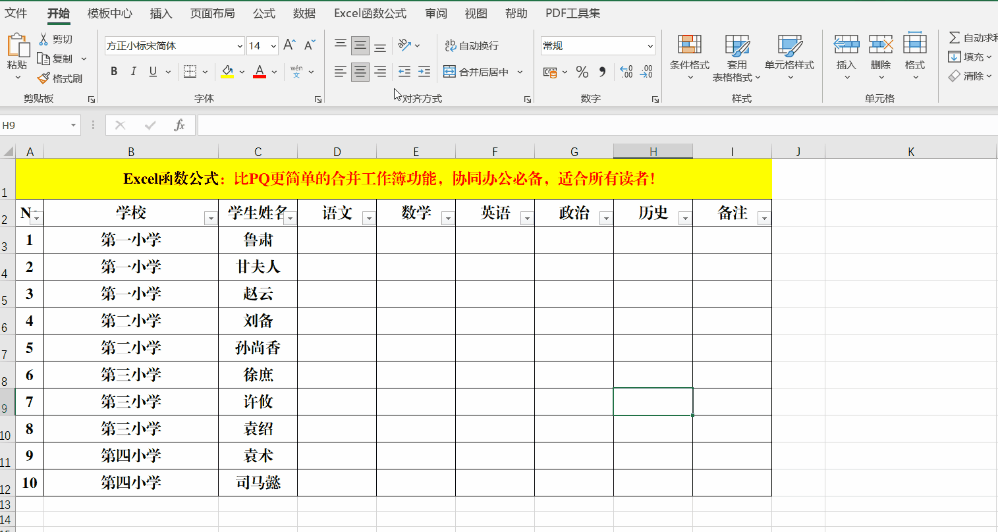Open Conditional Formatting icon
The image size is (998, 532).
point(689,45)
